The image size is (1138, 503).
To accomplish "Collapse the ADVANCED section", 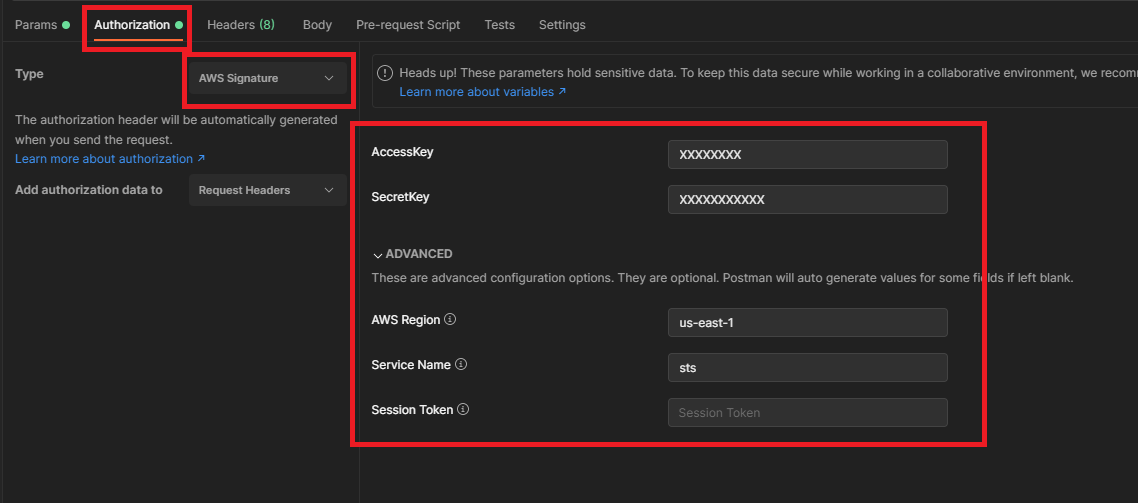I will (x=412, y=254).
